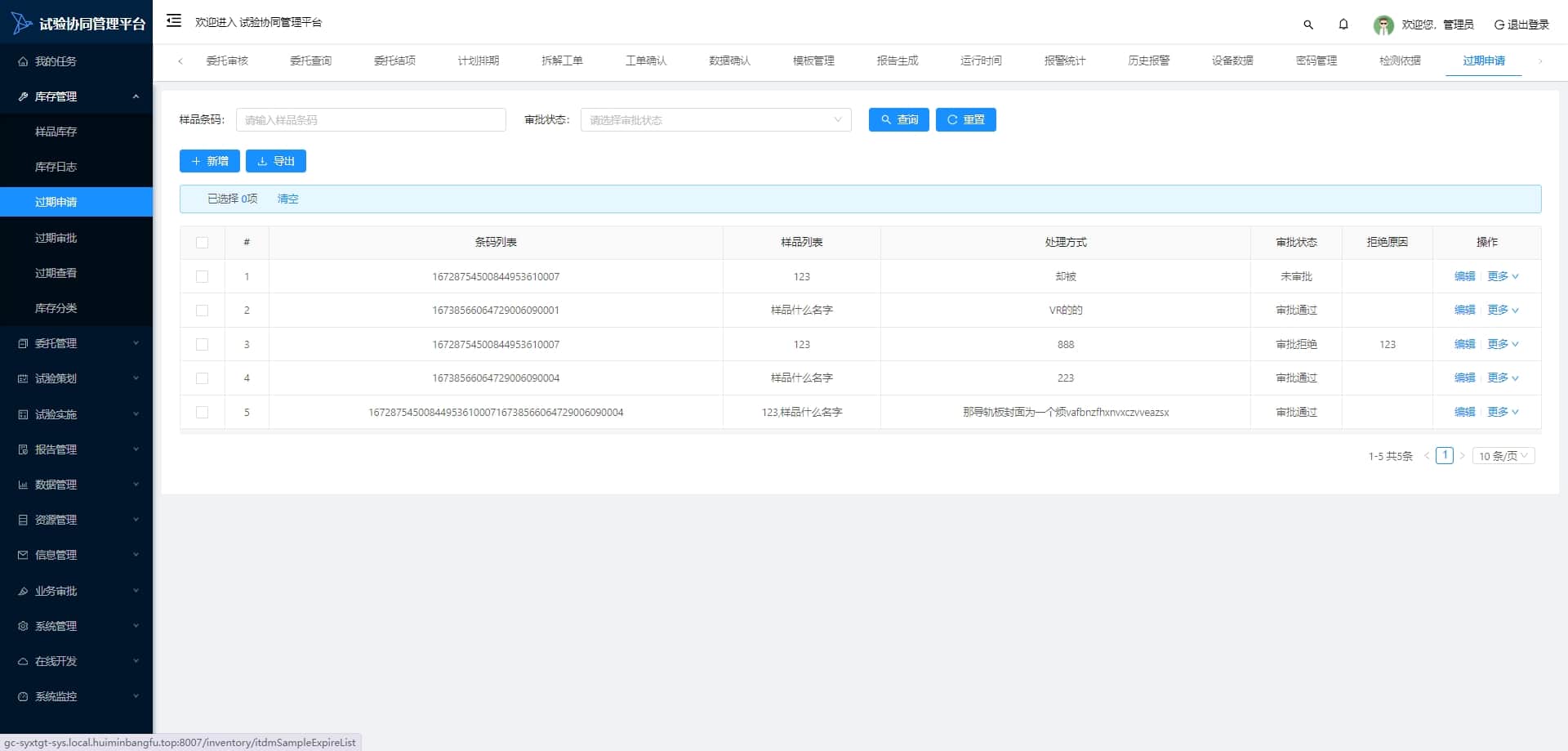
Task: Tick the checkbox for row 5
Action: coord(203,413)
